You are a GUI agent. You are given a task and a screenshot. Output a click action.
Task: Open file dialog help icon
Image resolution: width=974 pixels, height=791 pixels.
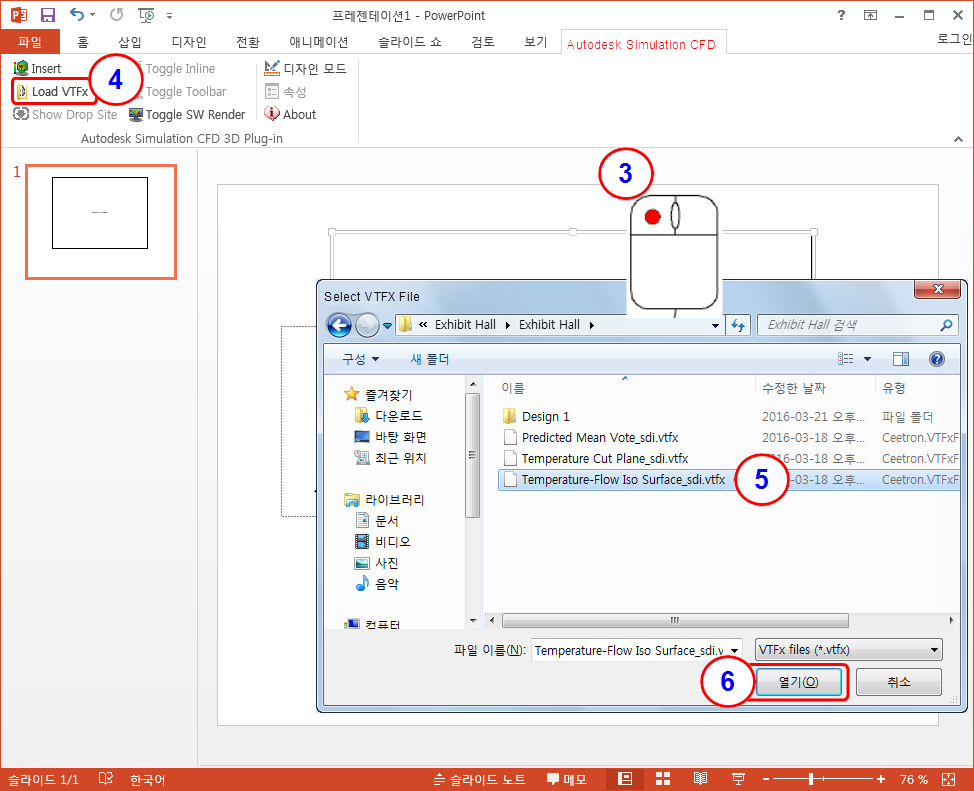coord(937,359)
